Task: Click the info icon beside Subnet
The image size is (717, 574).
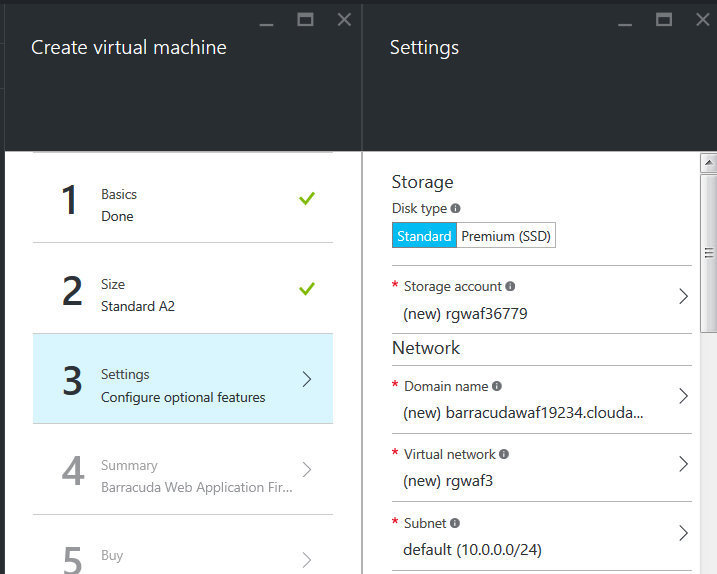Action: 455,523
